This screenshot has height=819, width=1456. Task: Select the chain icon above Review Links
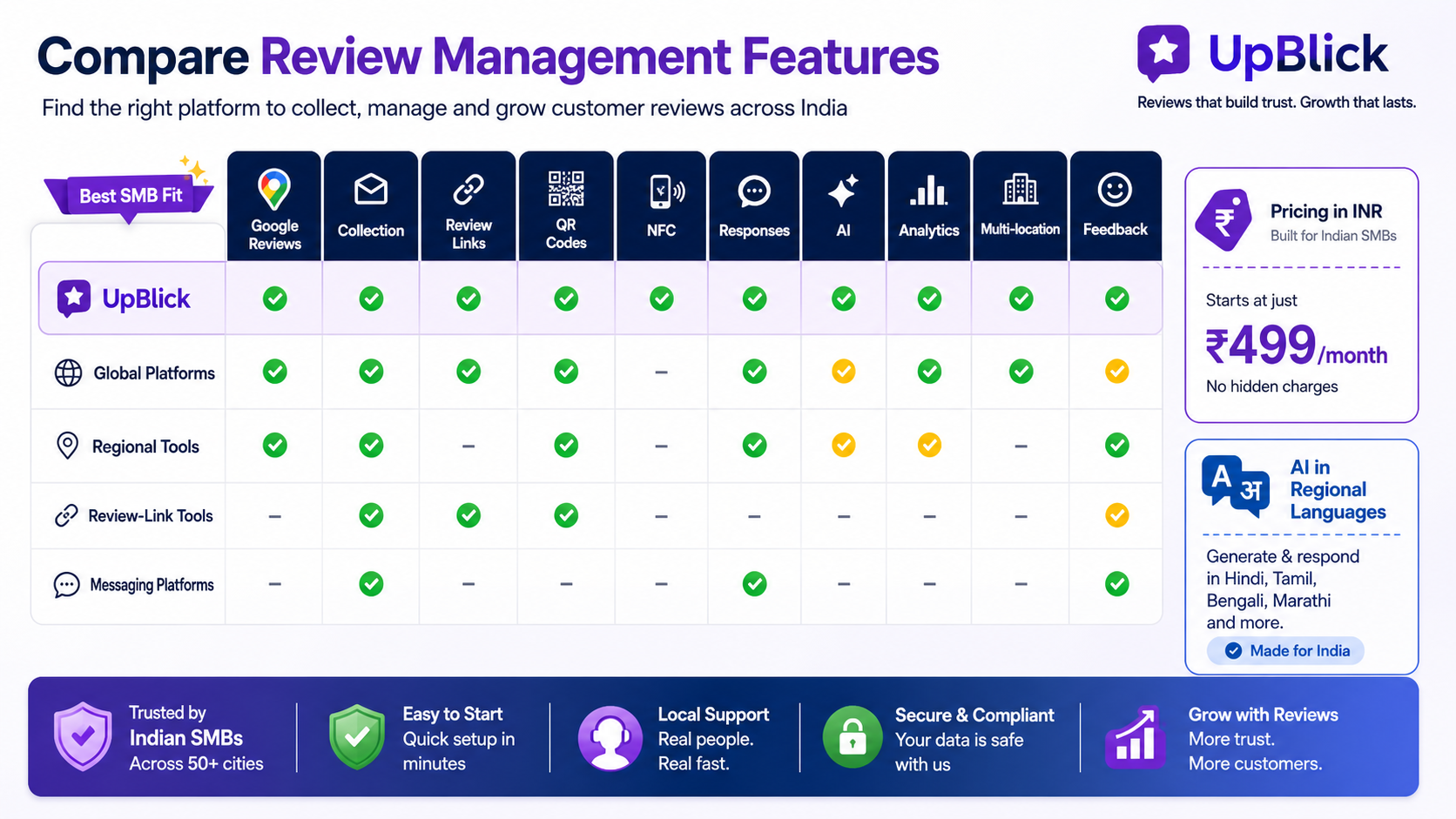(x=468, y=188)
